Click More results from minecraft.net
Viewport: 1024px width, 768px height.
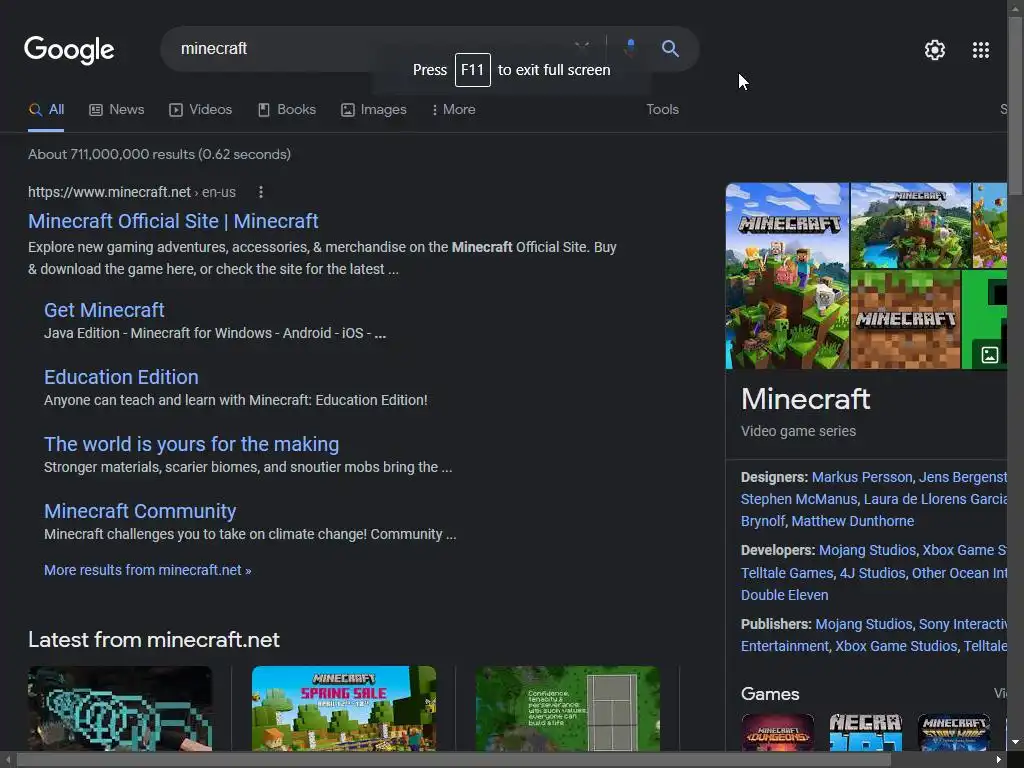coord(148,570)
